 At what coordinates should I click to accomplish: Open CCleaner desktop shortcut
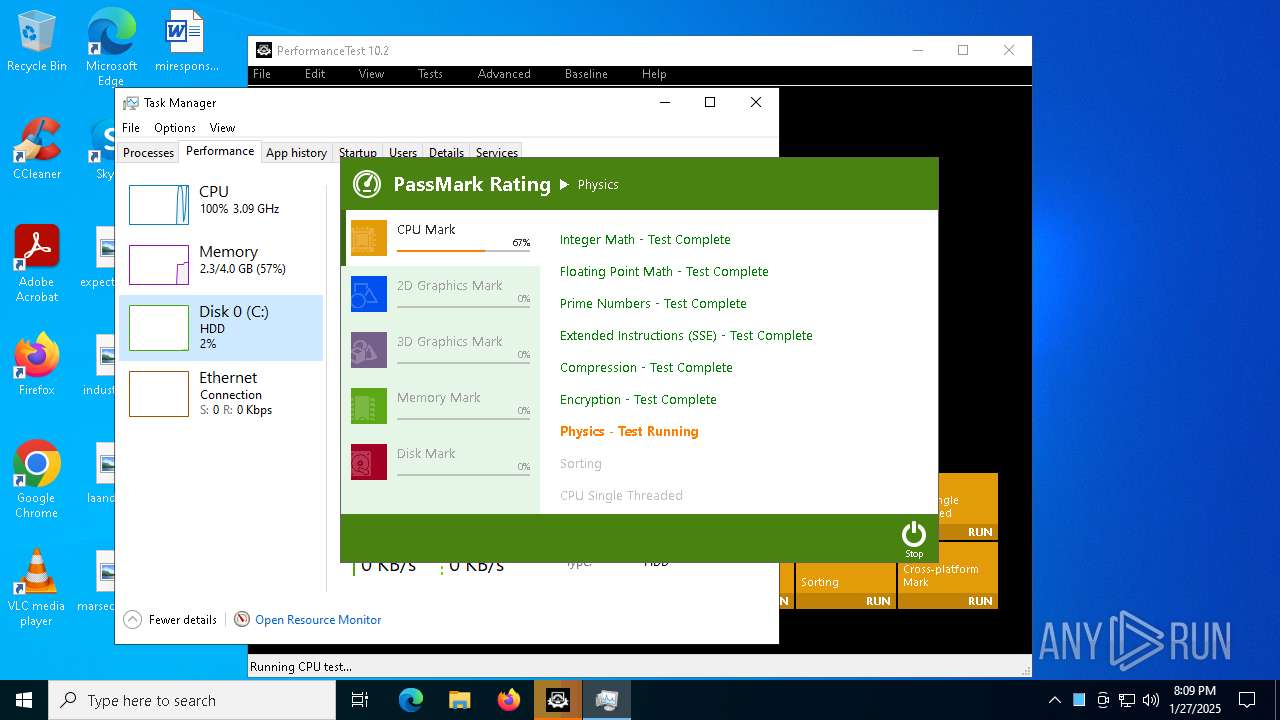pyautogui.click(x=37, y=150)
